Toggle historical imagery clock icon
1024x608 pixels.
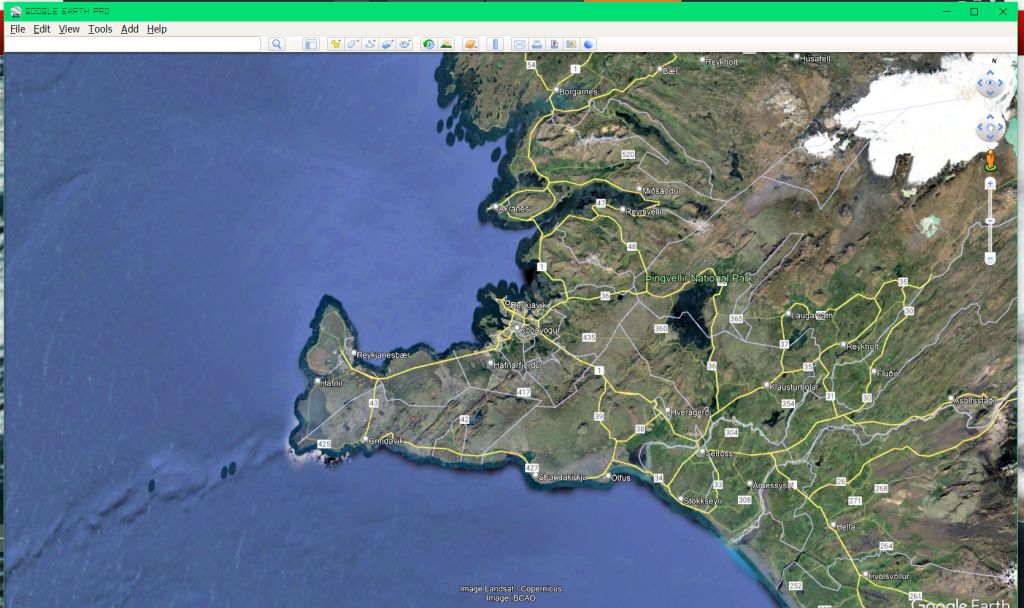pos(428,44)
